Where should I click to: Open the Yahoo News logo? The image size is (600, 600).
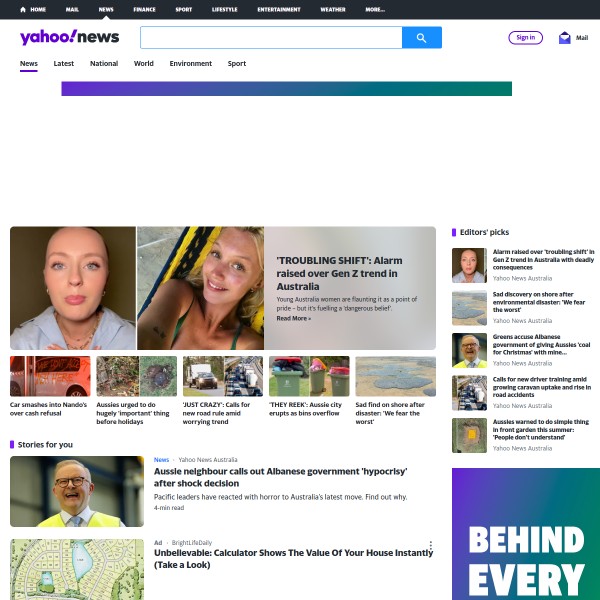point(70,37)
